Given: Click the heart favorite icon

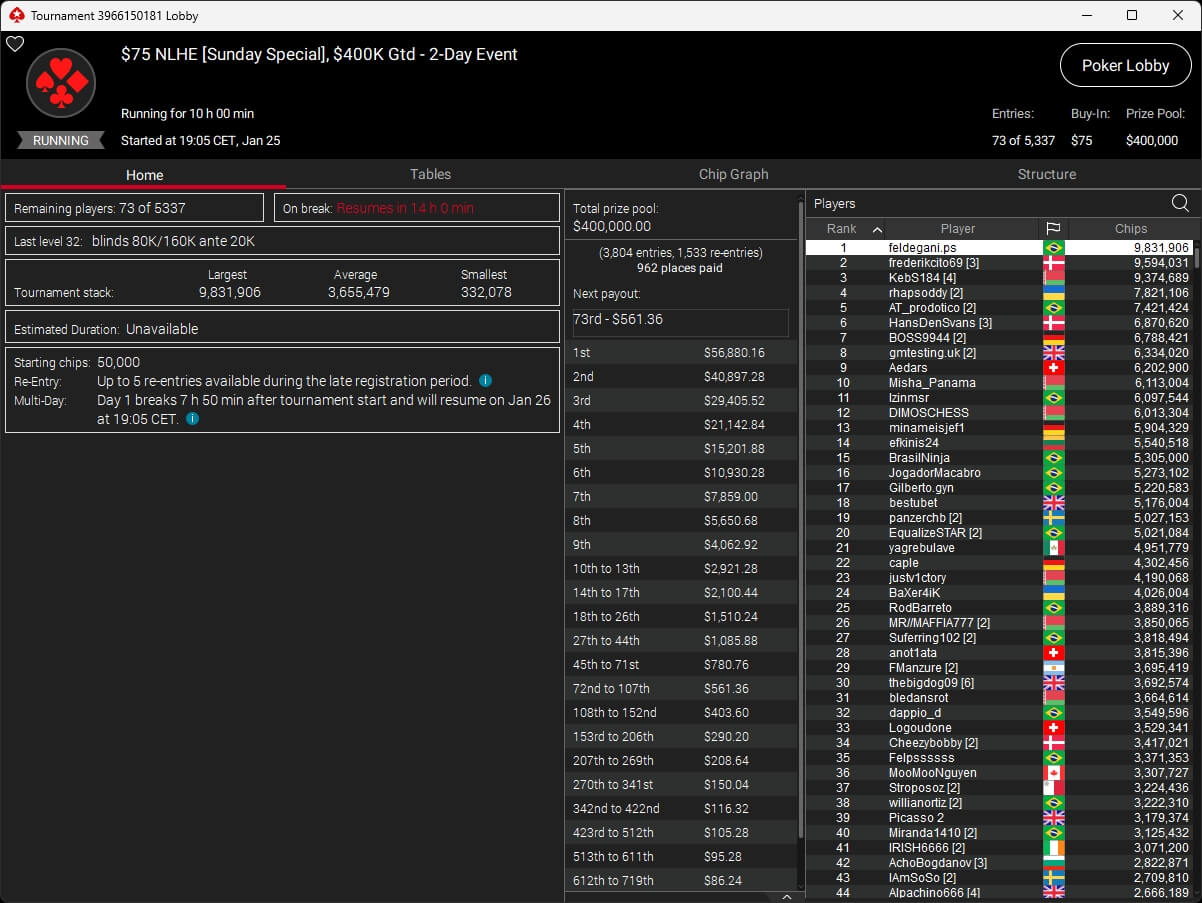Looking at the screenshot, I should tap(15, 44).
